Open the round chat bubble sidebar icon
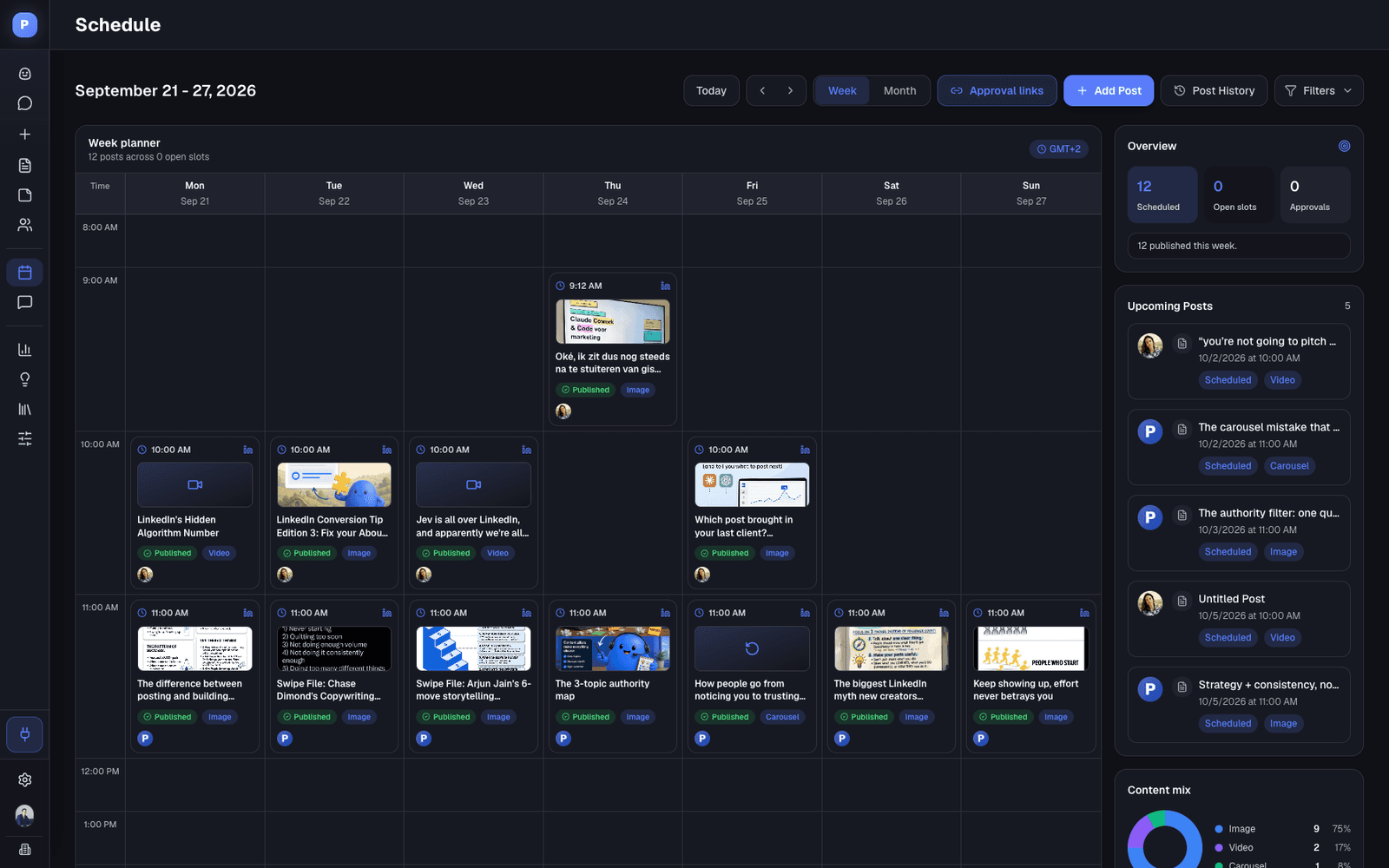This screenshot has height=868, width=1389. [25, 103]
